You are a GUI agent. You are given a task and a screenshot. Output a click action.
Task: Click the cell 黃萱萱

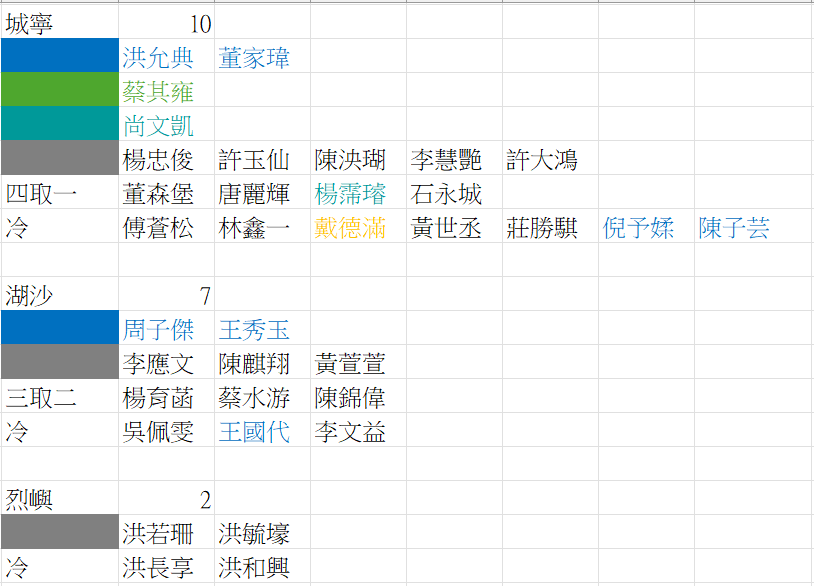click(359, 362)
